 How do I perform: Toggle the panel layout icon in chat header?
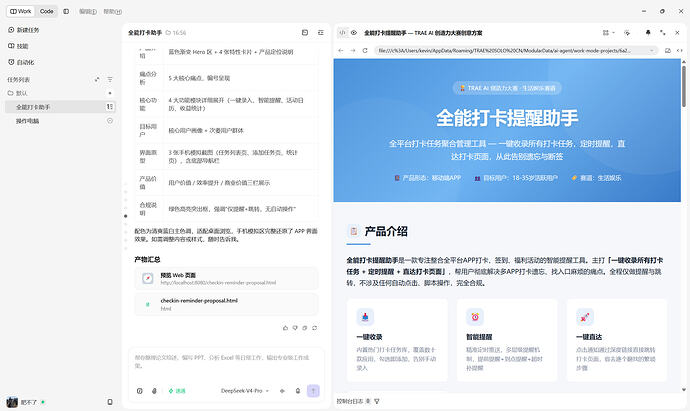pyautogui.click(x=321, y=33)
